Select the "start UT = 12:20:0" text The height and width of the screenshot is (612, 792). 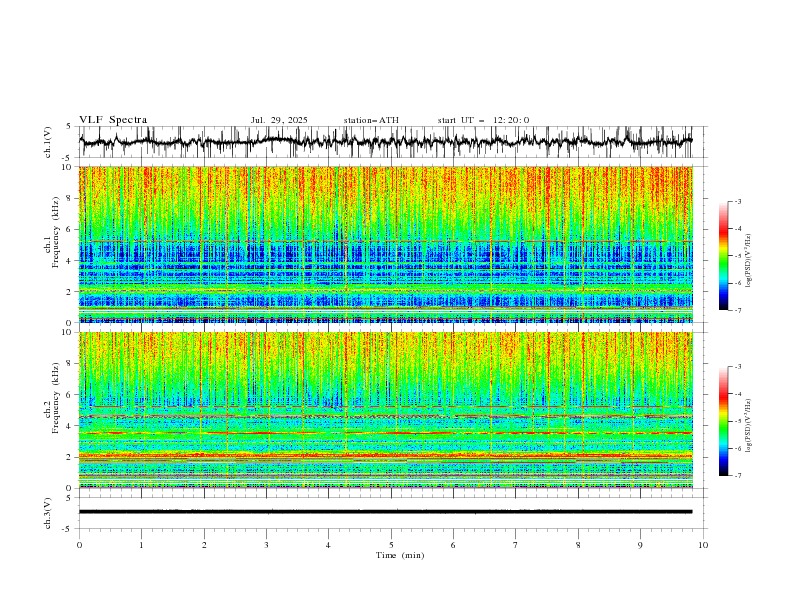pyautogui.click(x=483, y=120)
